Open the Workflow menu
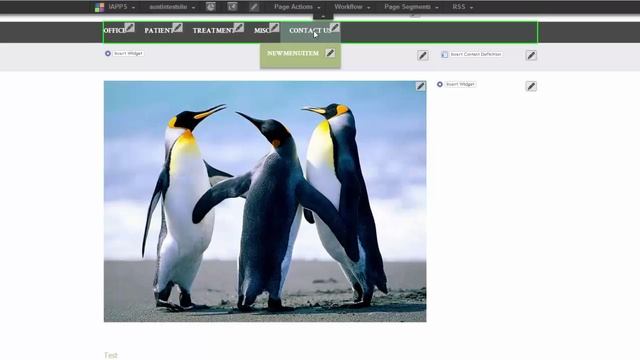 click(352, 7)
